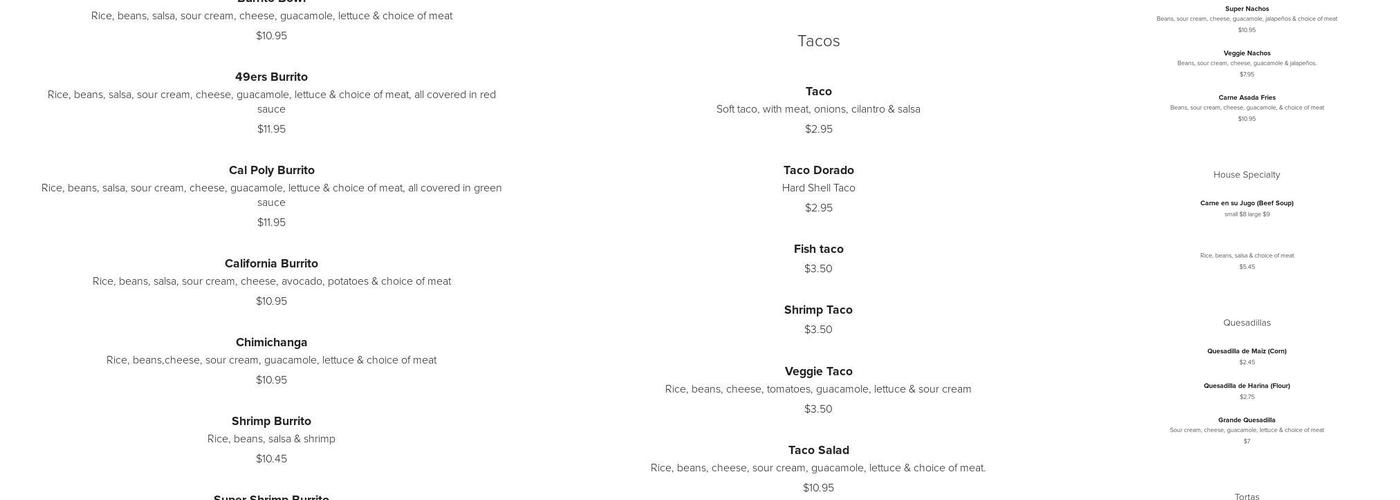Select the Veggie Nachos item
The image size is (1400, 500).
1246,53
